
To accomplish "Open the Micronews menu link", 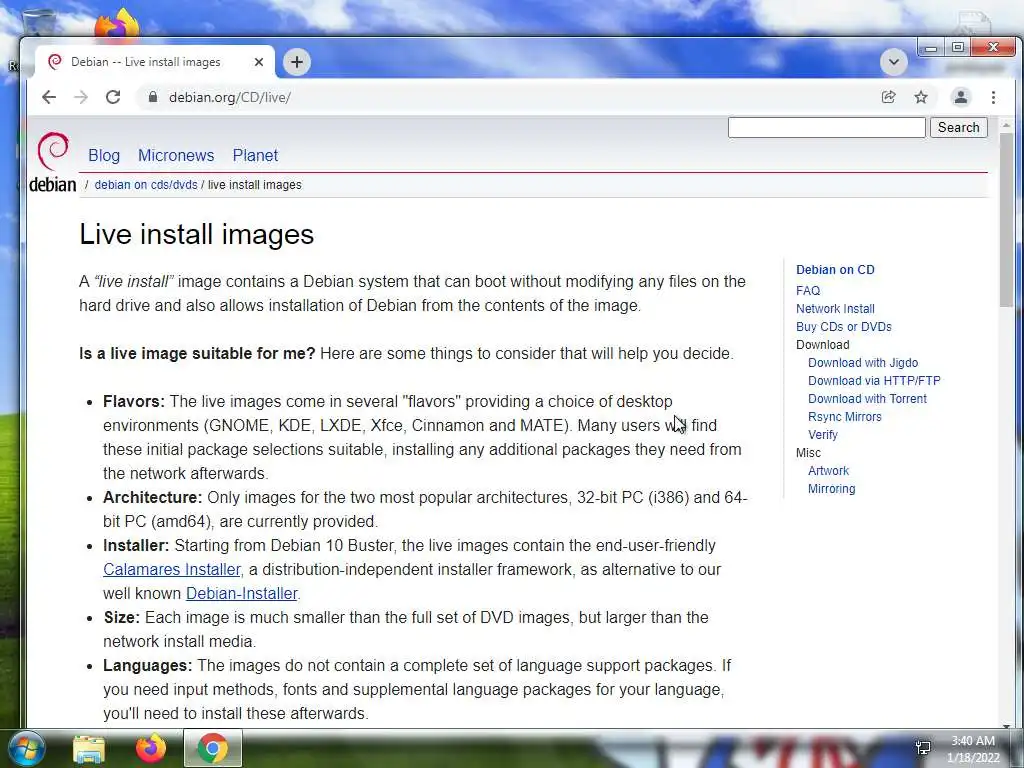I will tap(176, 155).
